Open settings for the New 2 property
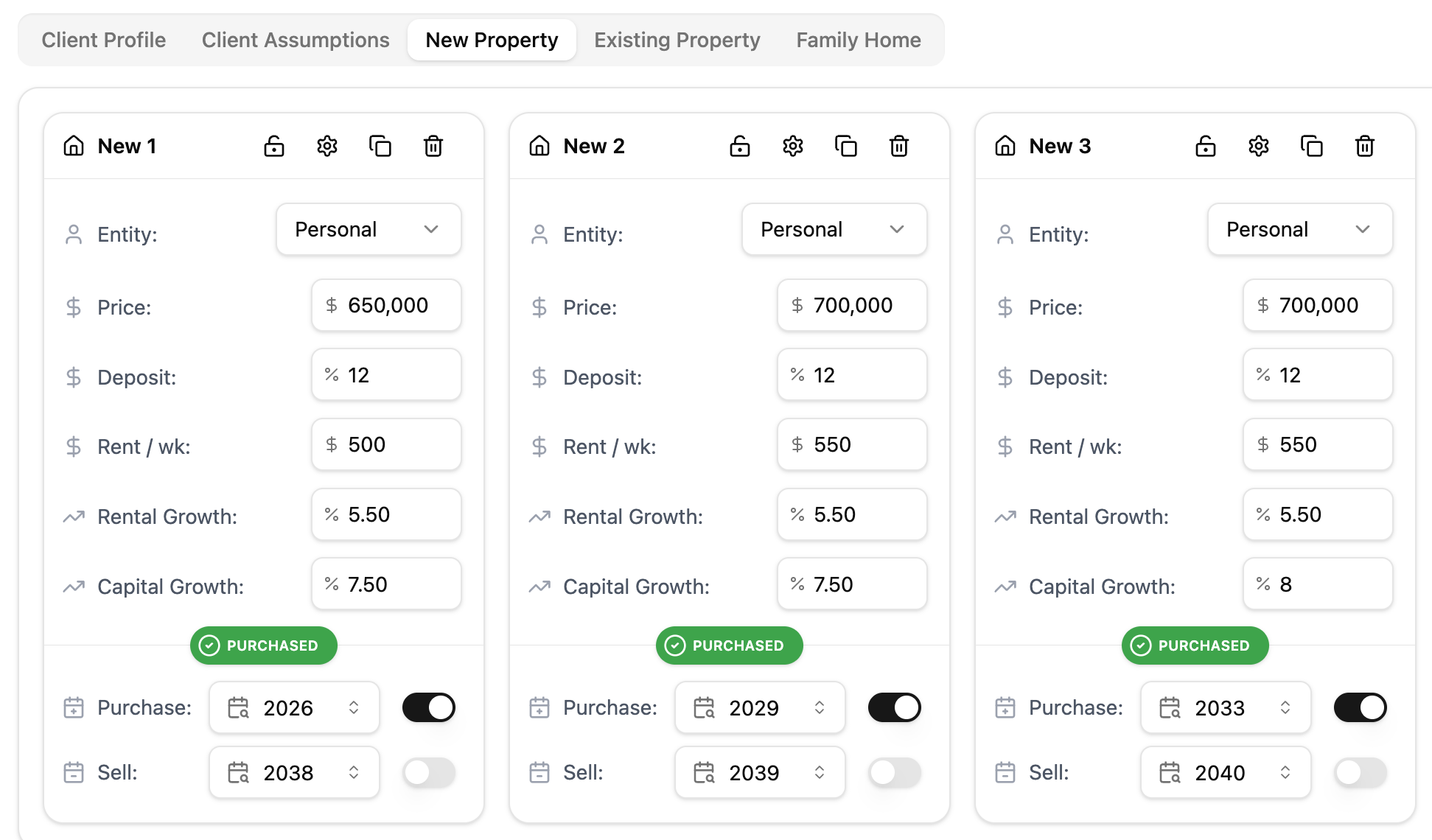This screenshot has width=1432, height=840. pyautogui.click(x=792, y=146)
